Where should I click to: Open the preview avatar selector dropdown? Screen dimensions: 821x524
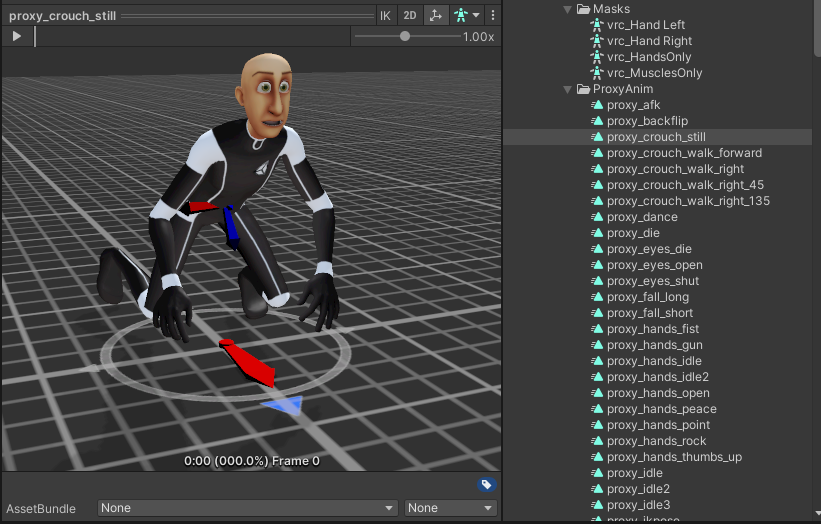467,16
